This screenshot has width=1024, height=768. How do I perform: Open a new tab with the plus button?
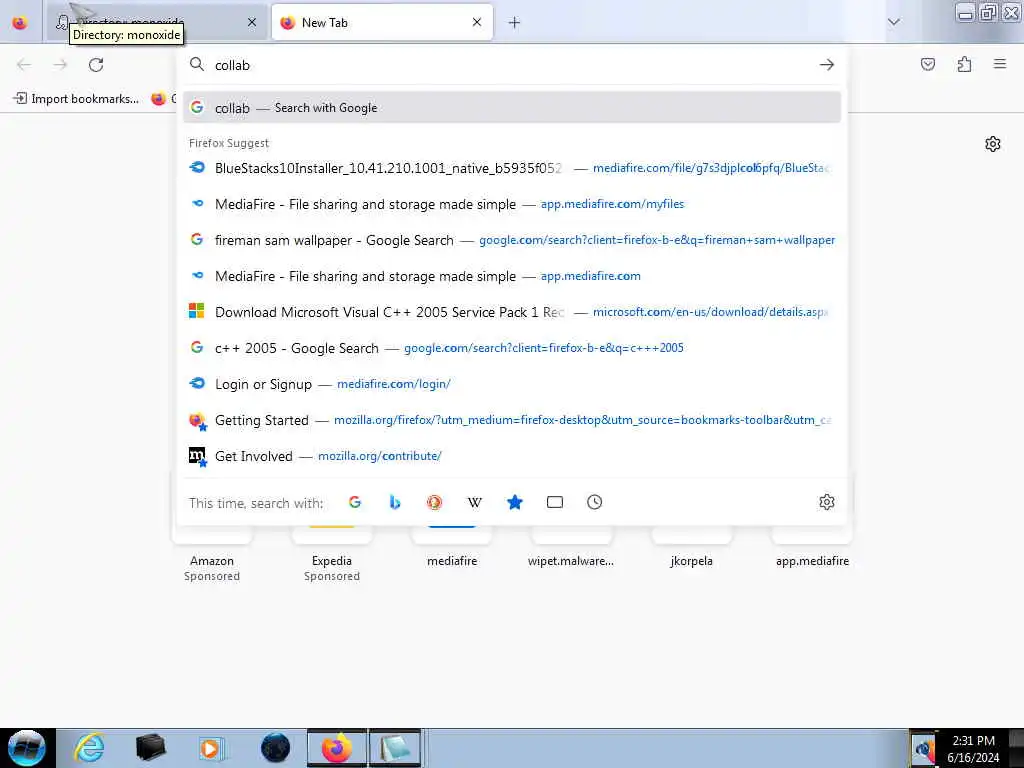(x=515, y=23)
